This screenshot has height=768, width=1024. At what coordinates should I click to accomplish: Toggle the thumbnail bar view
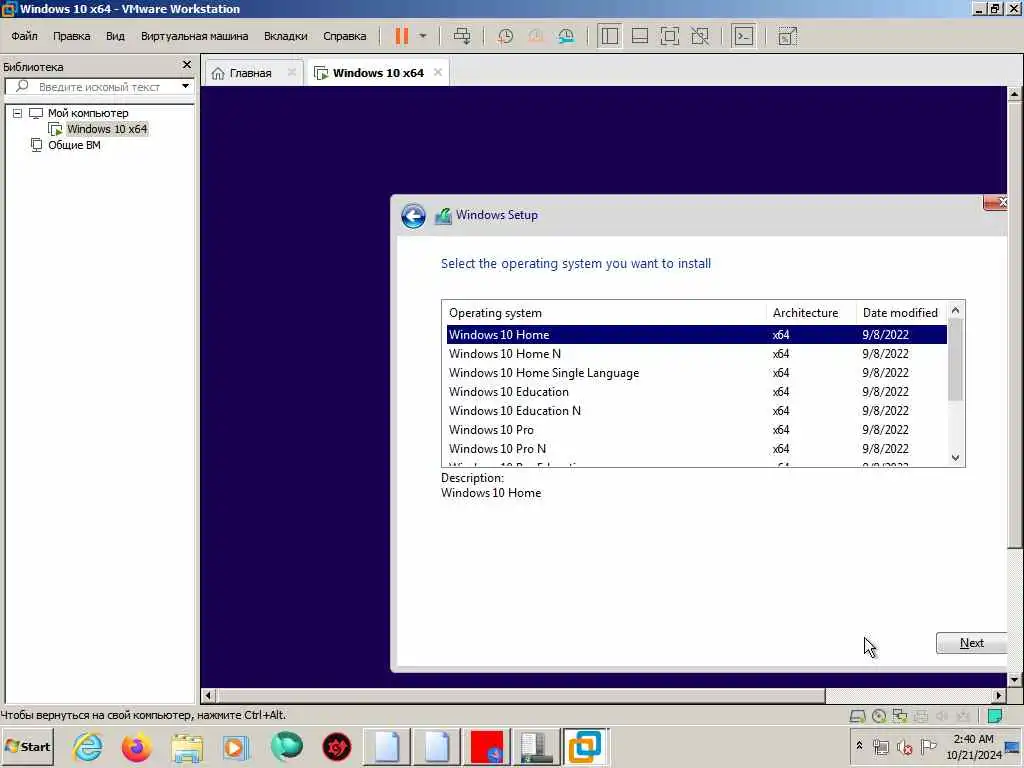click(x=640, y=36)
